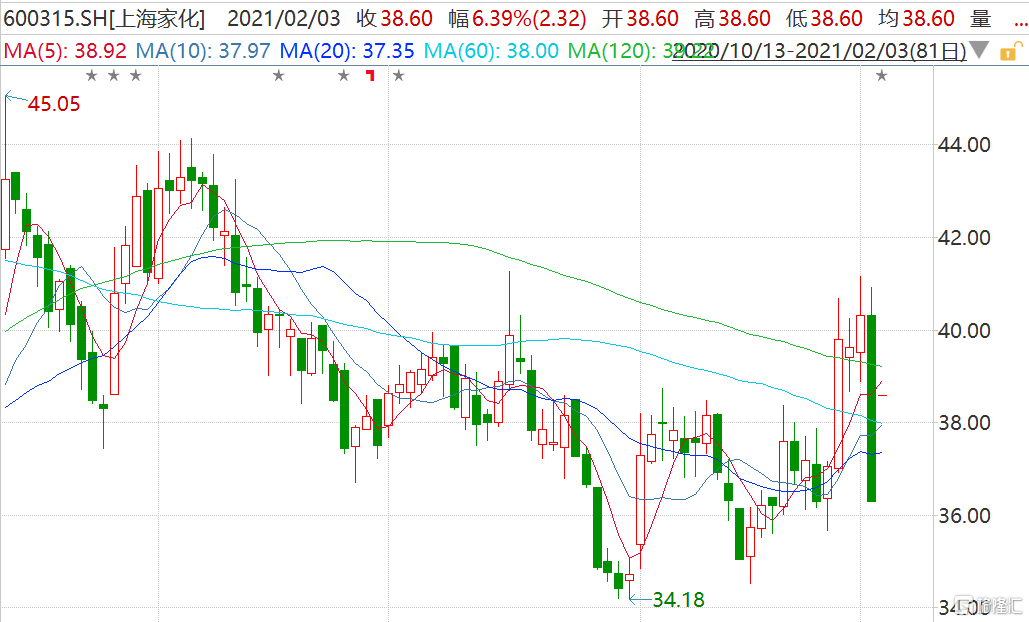The image size is (1029, 622).
Task: Open the date range dropdown triangle
Action: tap(978, 50)
